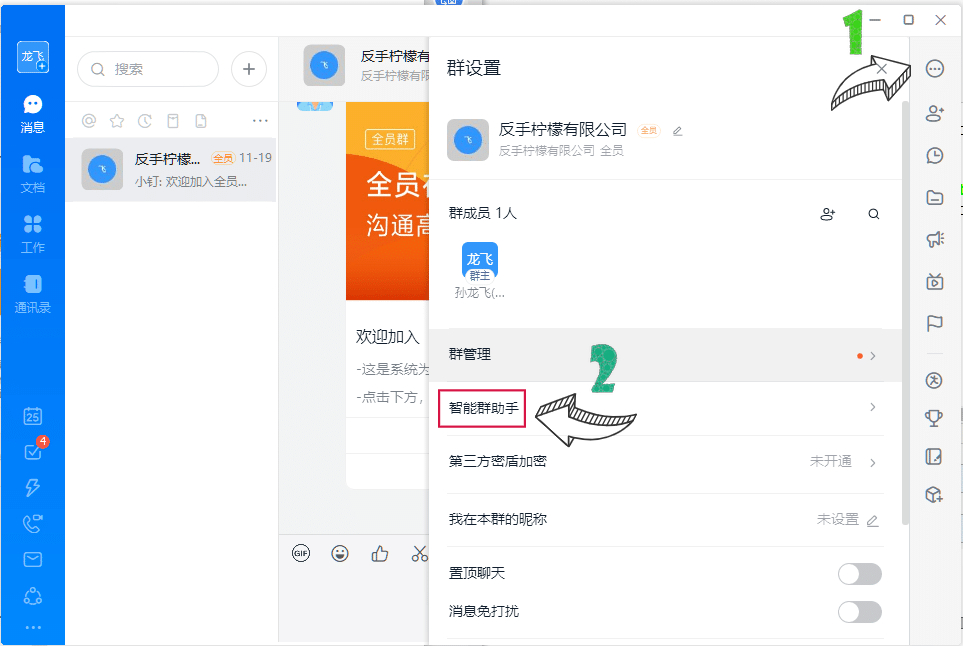Screen dimensions: 963x646
Task: Click the note edit icon in right toolbar
Action: 934,456
